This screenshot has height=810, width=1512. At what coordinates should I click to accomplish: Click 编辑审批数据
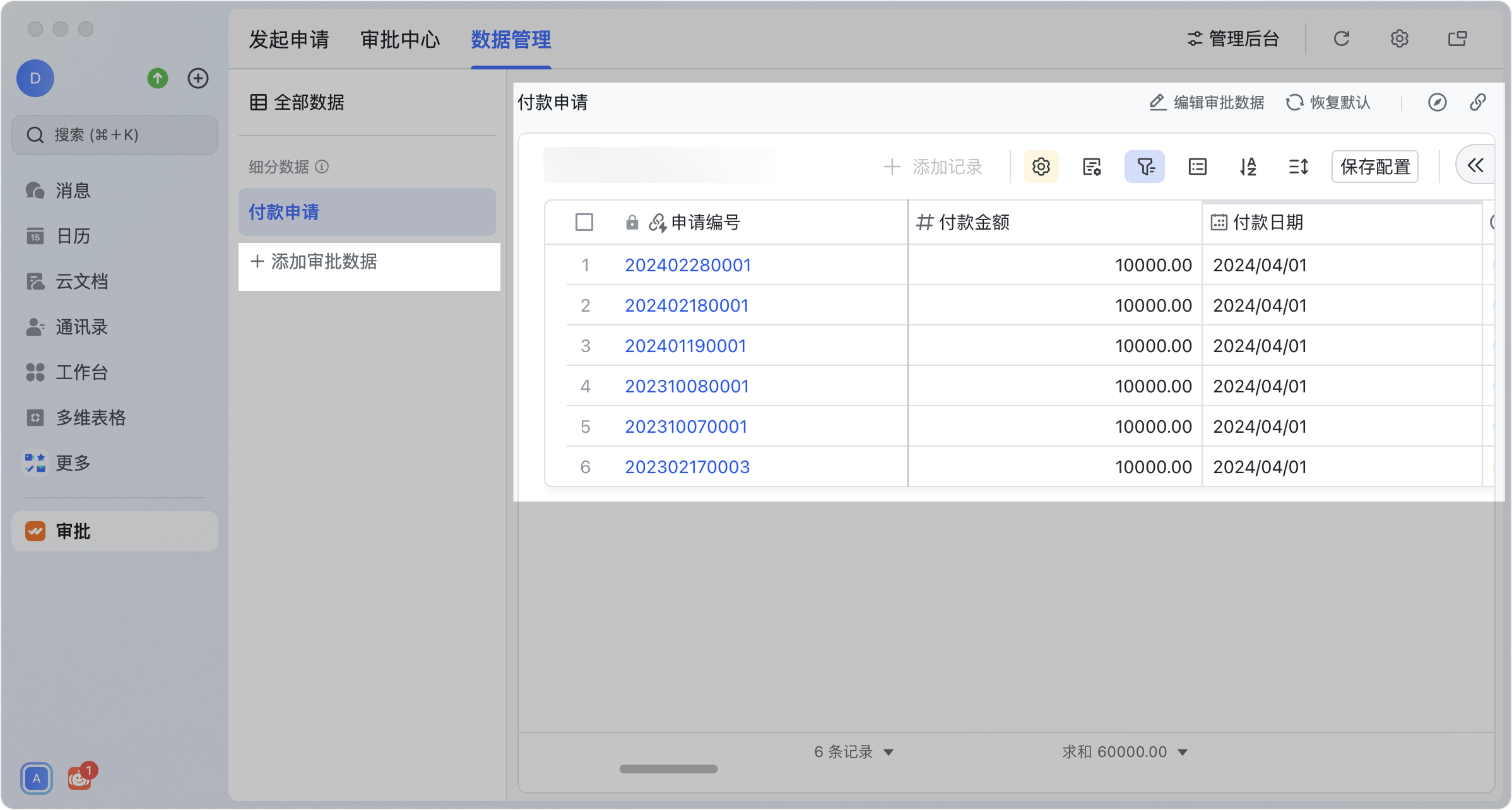coord(1207,102)
